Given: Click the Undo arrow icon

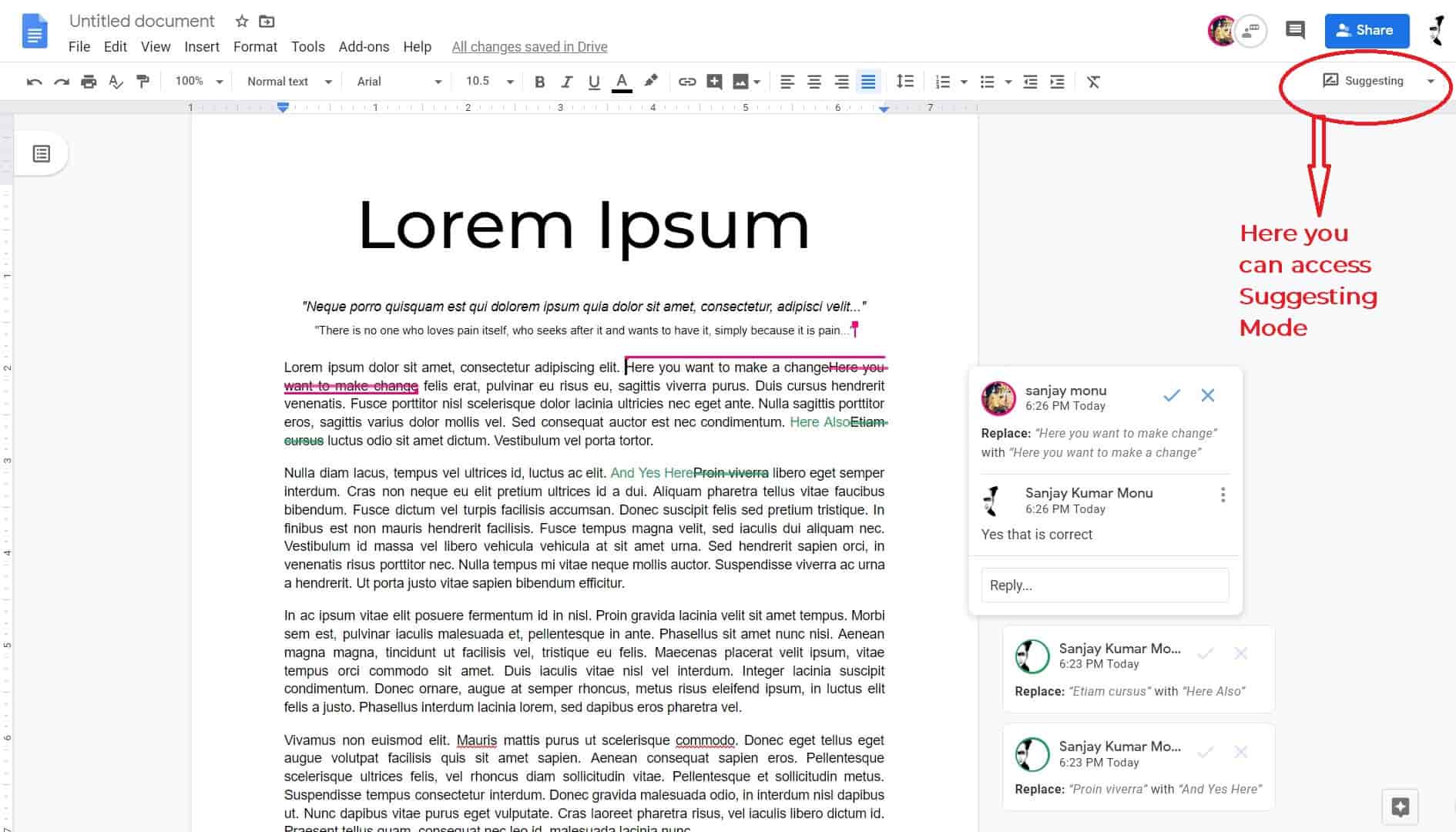Looking at the screenshot, I should point(34,82).
